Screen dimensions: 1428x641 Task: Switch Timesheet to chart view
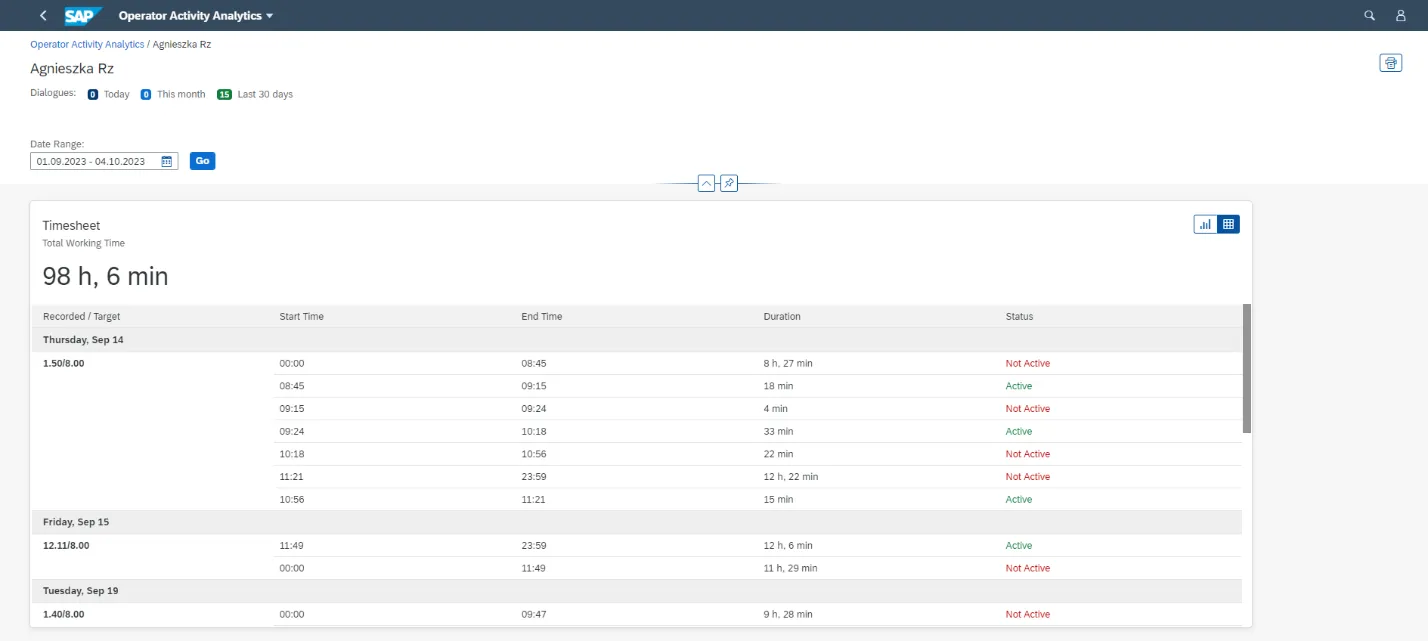pos(1205,224)
